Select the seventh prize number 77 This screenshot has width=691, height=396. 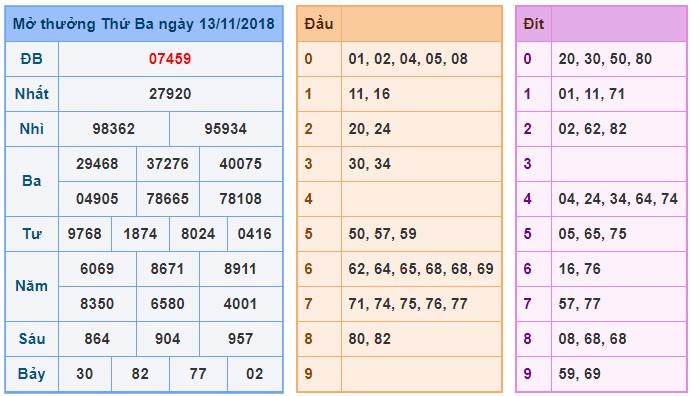(x=198, y=374)
